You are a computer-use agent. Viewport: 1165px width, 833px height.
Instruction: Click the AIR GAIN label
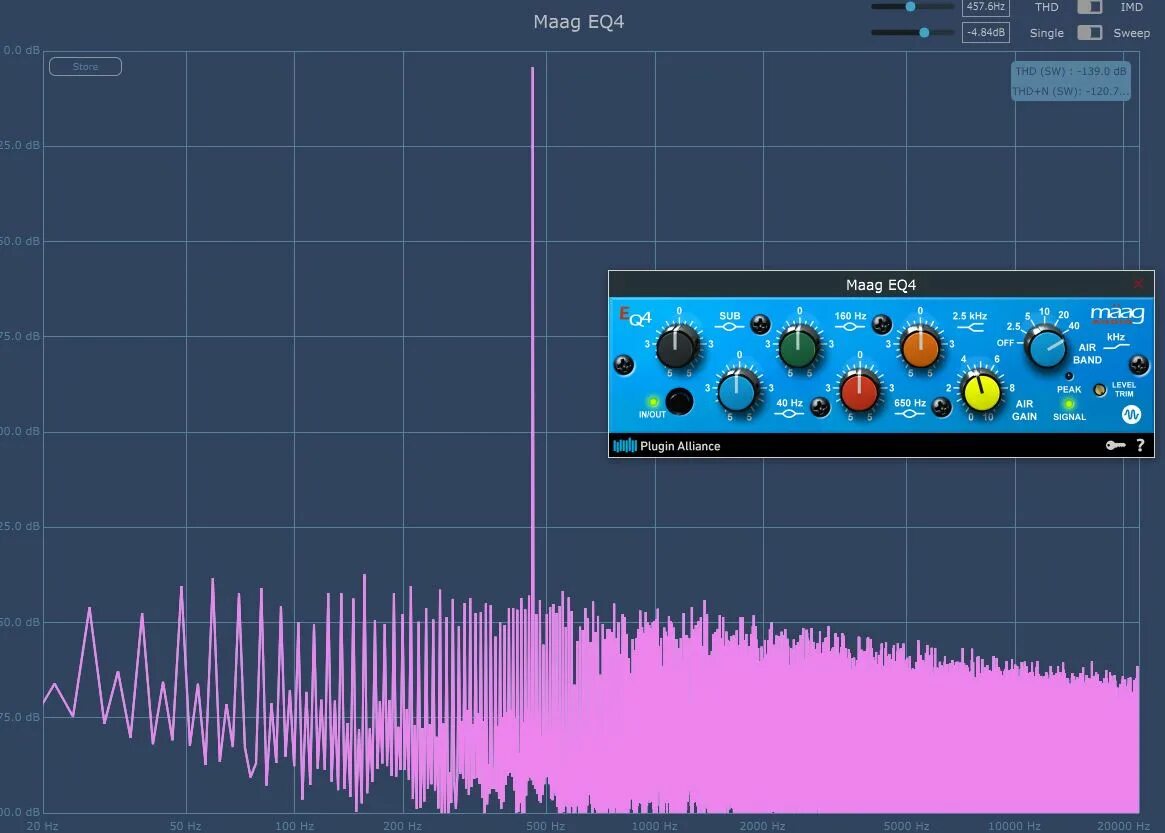[1024, 410]
